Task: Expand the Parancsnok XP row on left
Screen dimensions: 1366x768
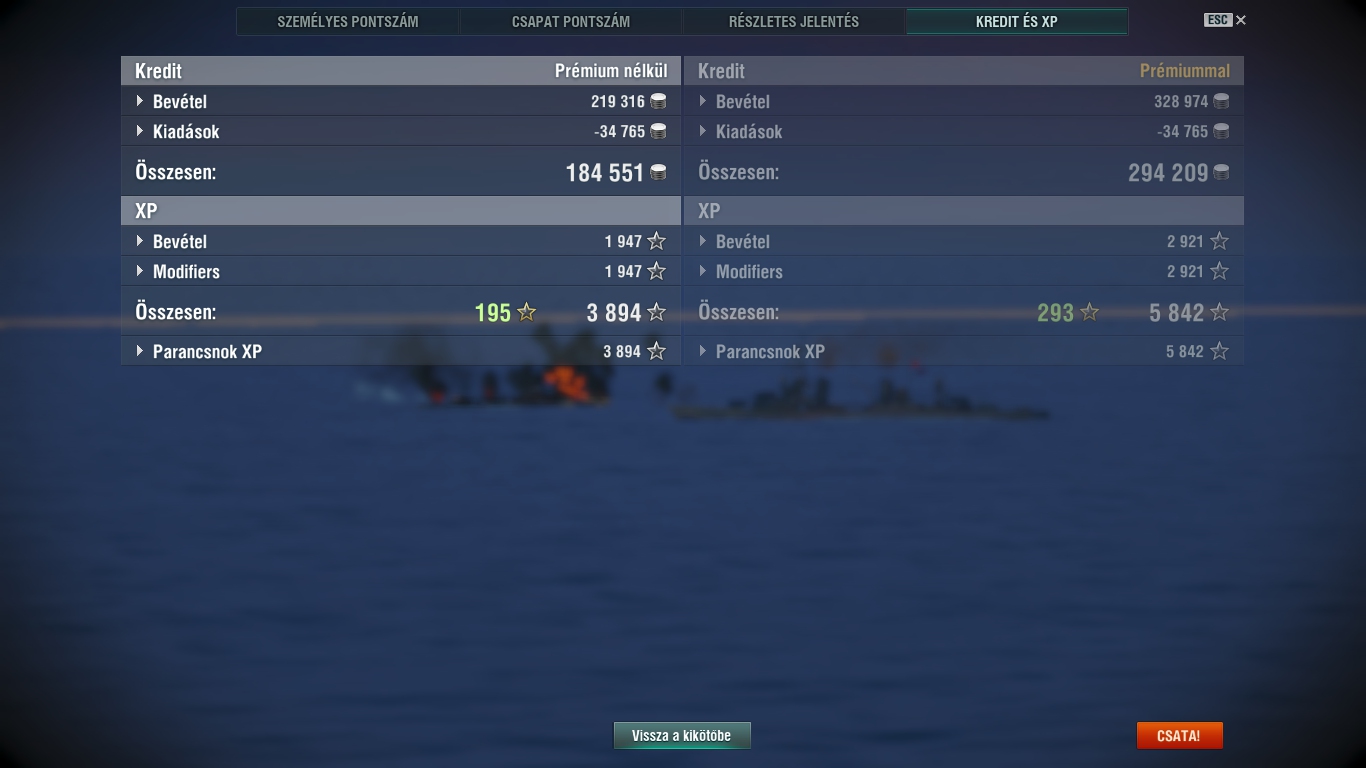Action: (400, 351)
